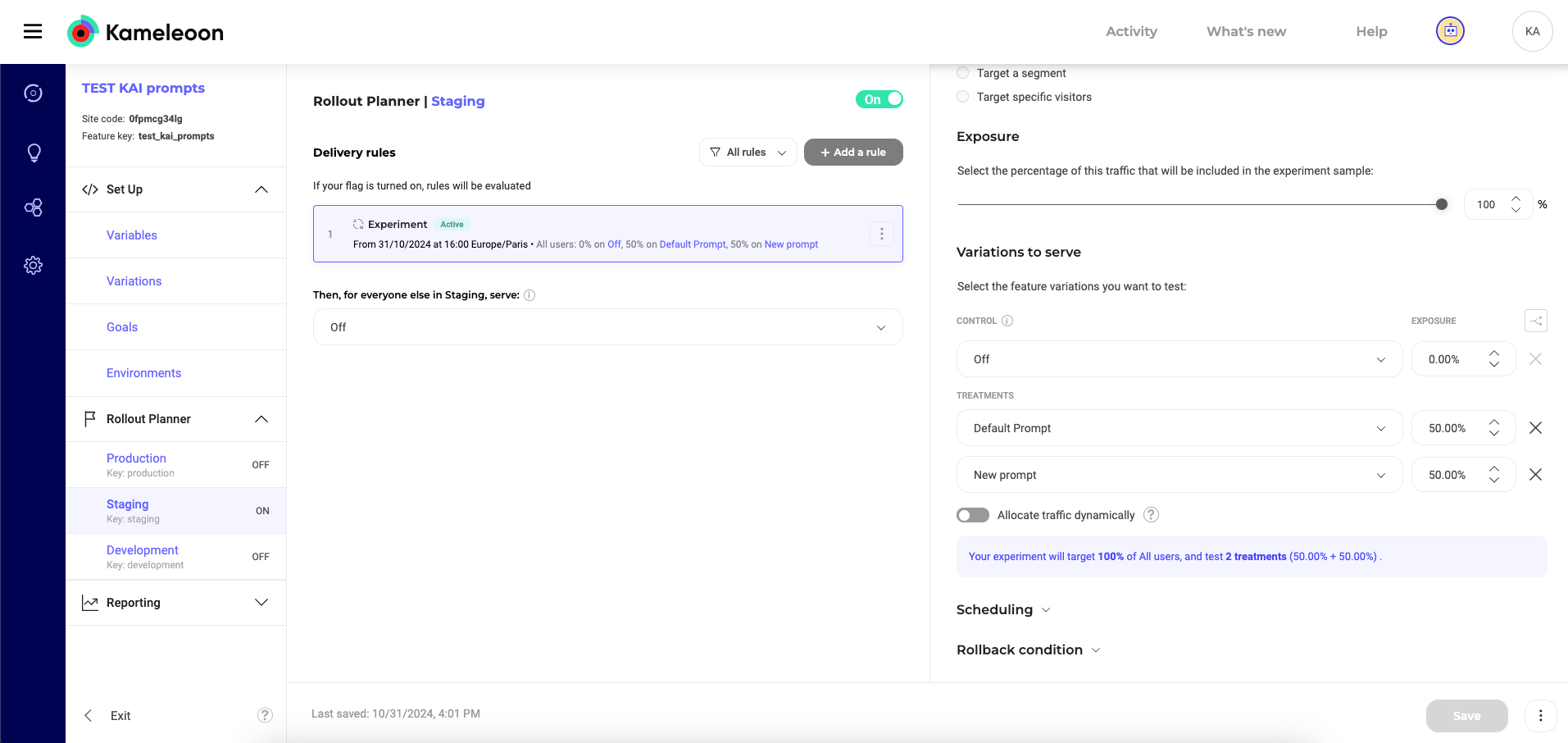Image resolution: width=1568 pixels, height=743 pixels.
Task: Enable Allocate traffic dynamically switch
Action: tap(973, 515)
